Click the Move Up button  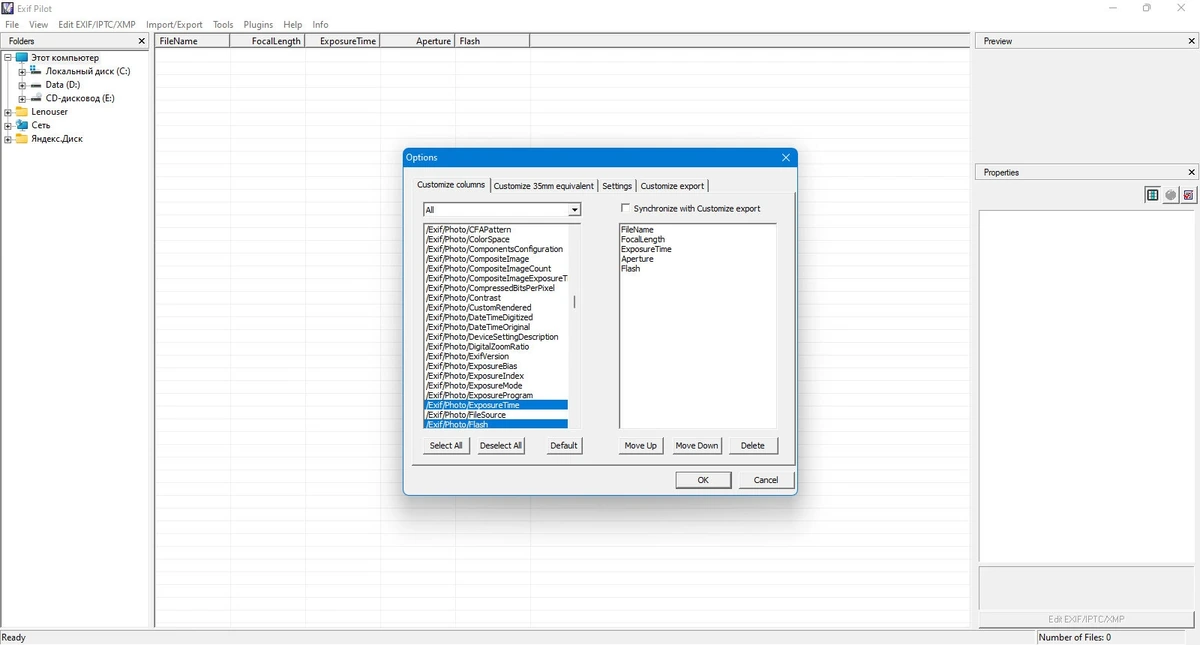[x=641, y=446]
